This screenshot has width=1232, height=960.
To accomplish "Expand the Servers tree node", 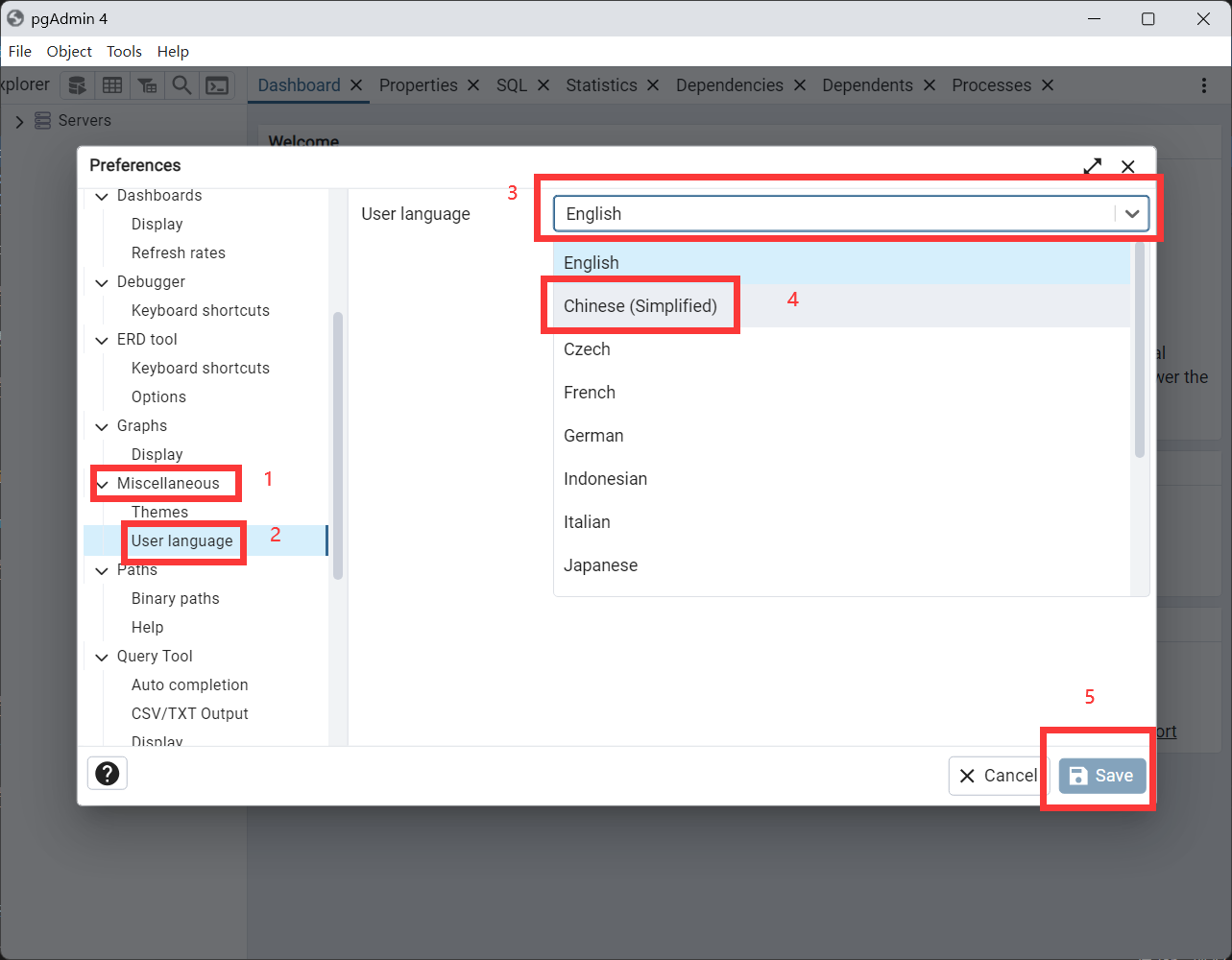I will coord(19,121).
